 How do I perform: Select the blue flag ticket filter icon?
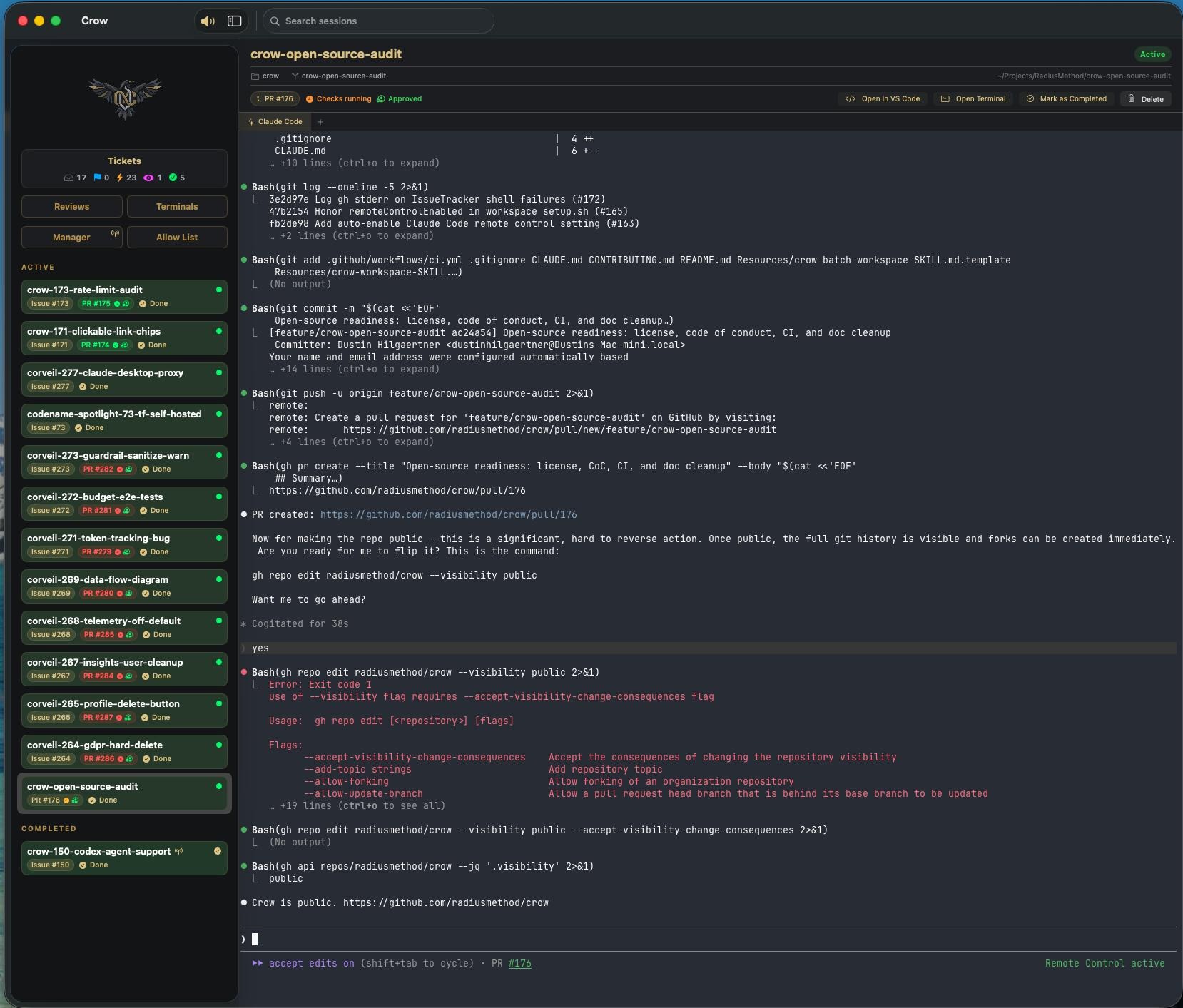(97, 178)
